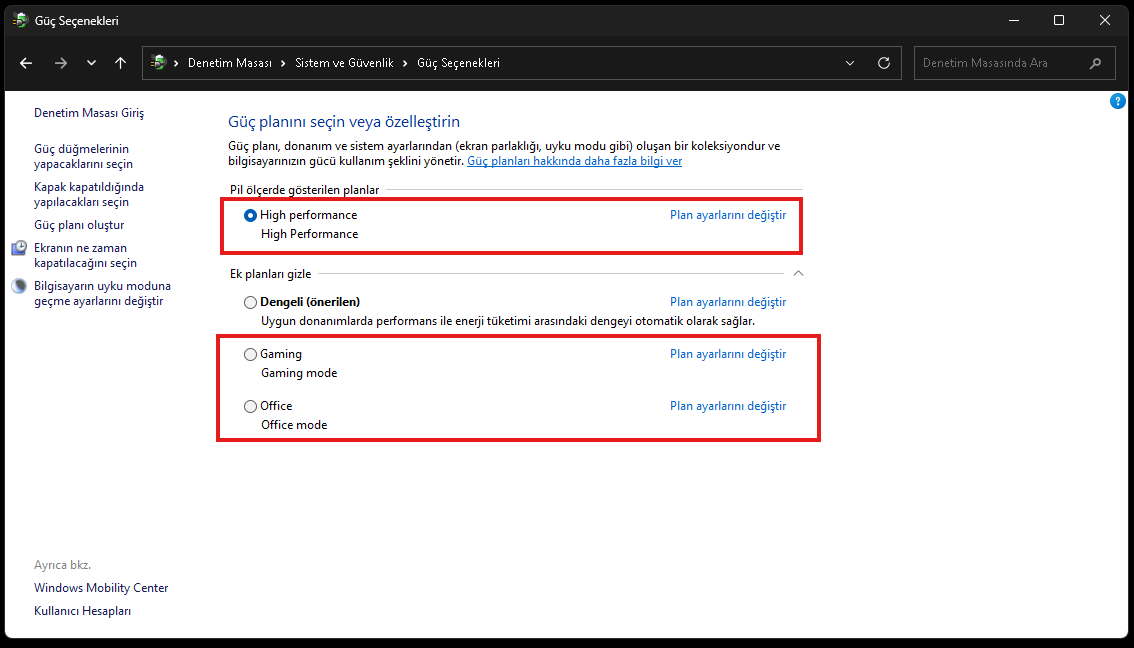Open Güç planları hakkında daha fazla bilgi link
The image size is (1134, 648).
point(574,161)
